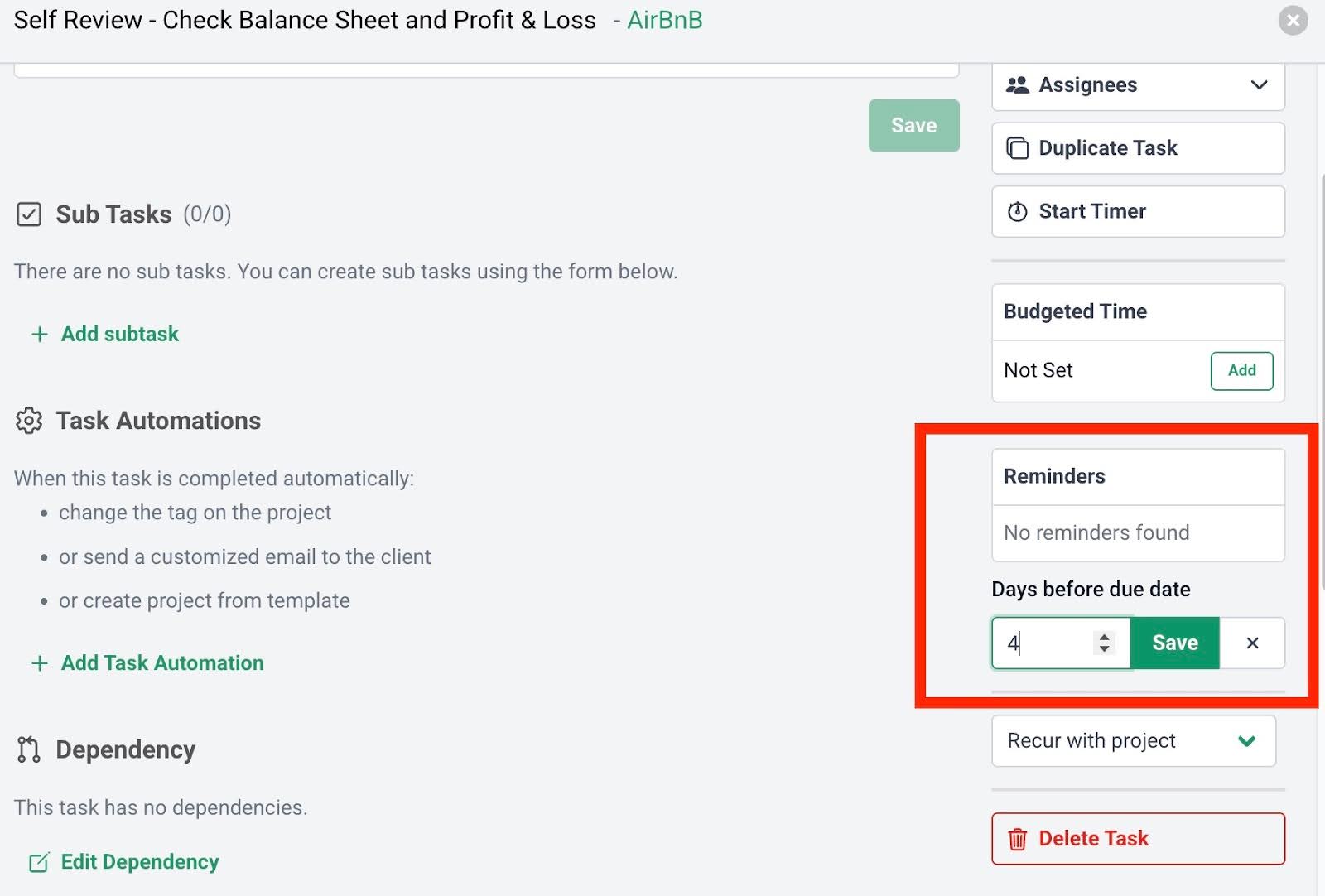This screenshot has height=896, width=1325.
Task: Click the Edit Dependency pencil icon
Action: [39, 862]
